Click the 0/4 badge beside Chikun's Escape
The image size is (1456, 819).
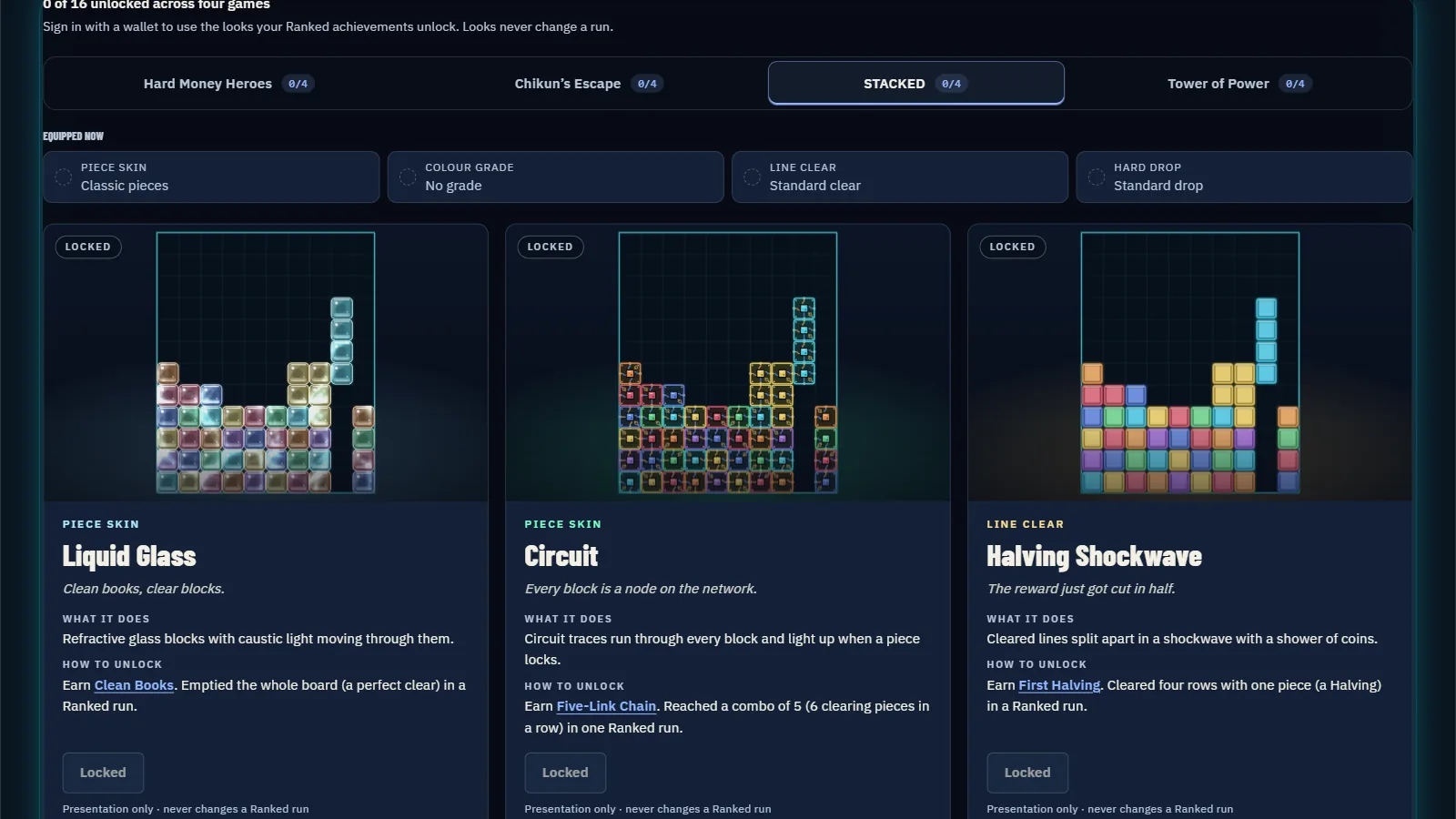pyautogui.click(x=647, y=84)
